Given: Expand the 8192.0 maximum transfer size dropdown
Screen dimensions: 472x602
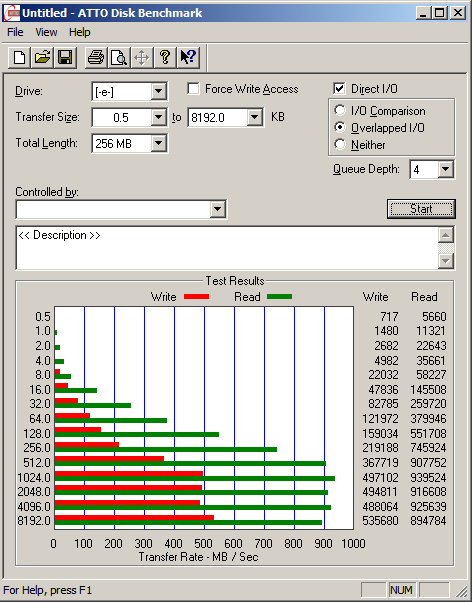Looking at the screenshot, I should [254, 117].
